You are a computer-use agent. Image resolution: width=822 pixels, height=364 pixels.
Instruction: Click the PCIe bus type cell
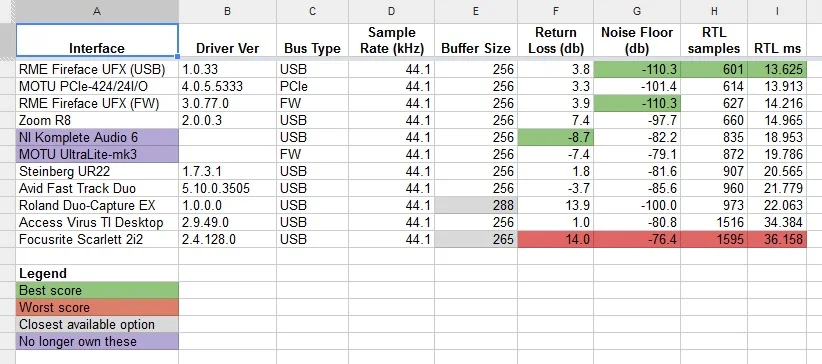(312, 86)
